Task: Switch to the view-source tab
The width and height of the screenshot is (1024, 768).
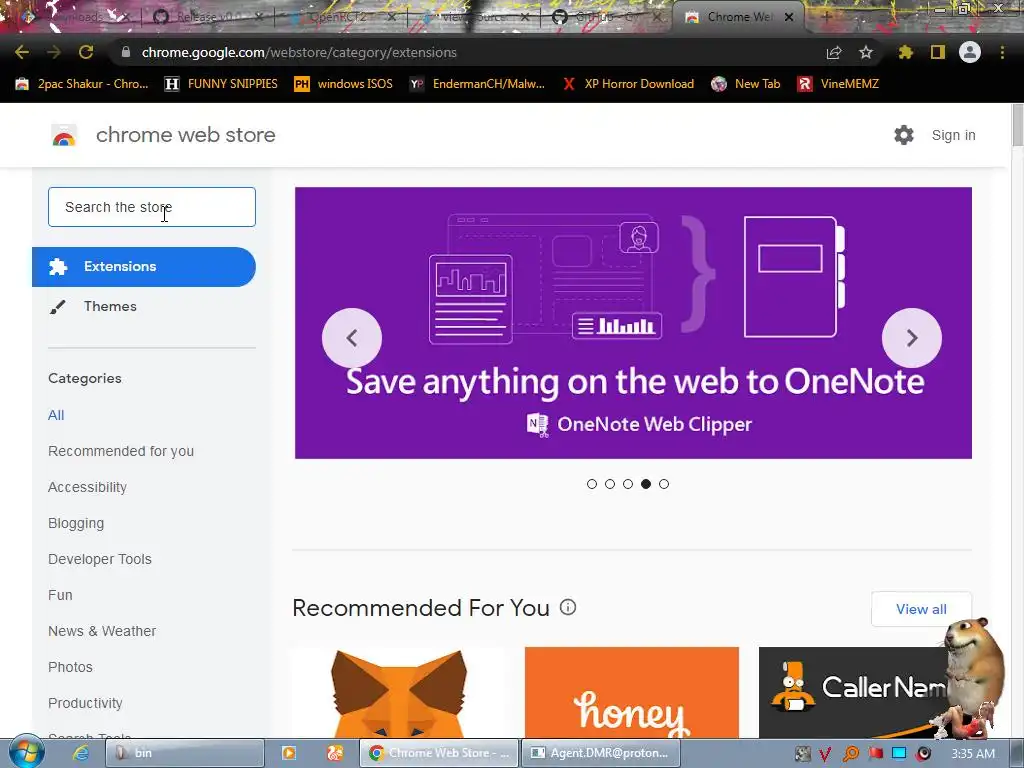Action: 472,17
